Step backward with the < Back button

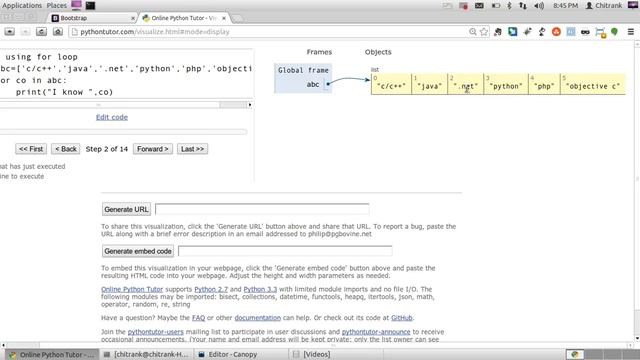click(x=66, y=149)
